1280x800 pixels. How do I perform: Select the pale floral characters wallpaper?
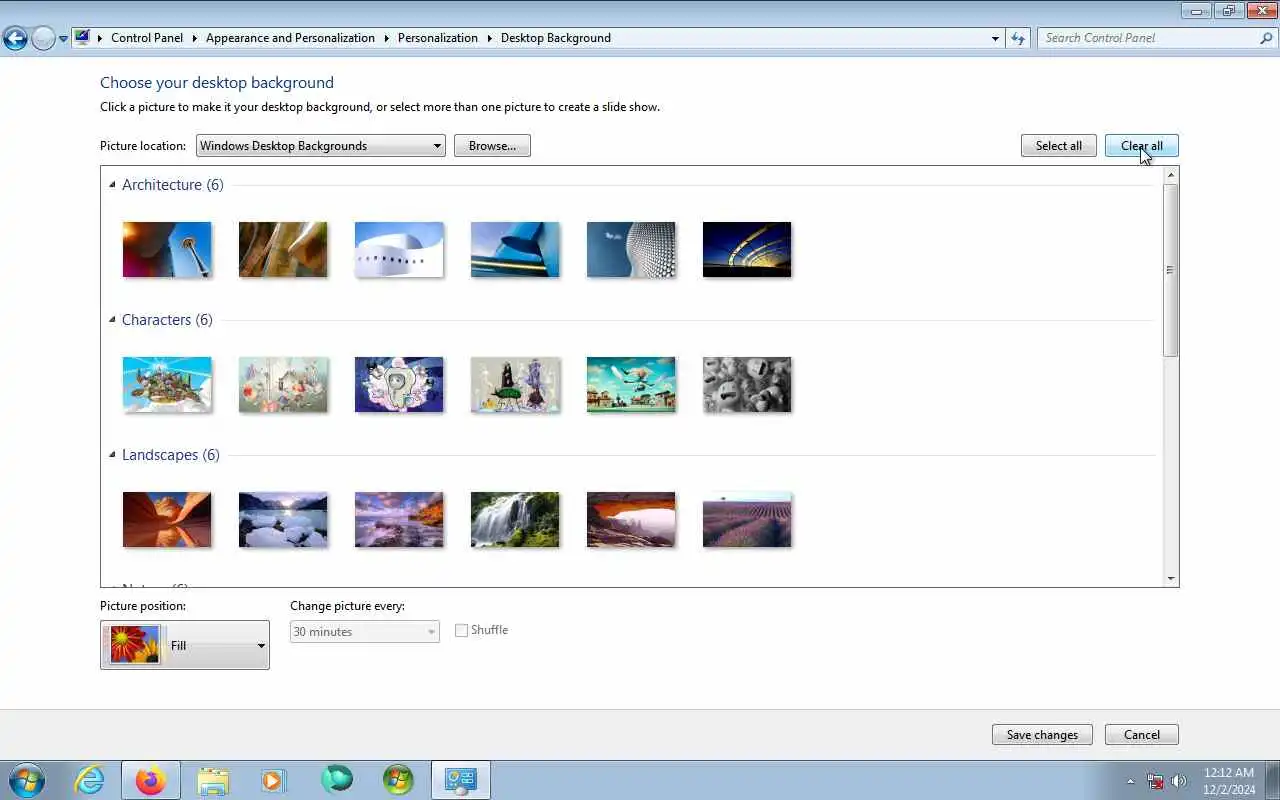(x=283, y=385)
